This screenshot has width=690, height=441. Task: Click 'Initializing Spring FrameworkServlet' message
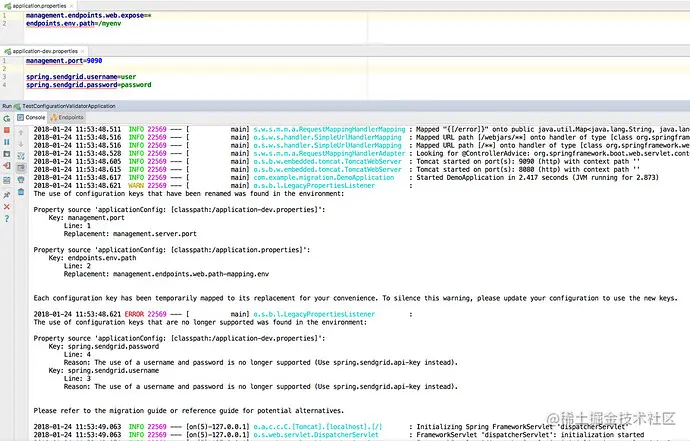coord(523,426)
